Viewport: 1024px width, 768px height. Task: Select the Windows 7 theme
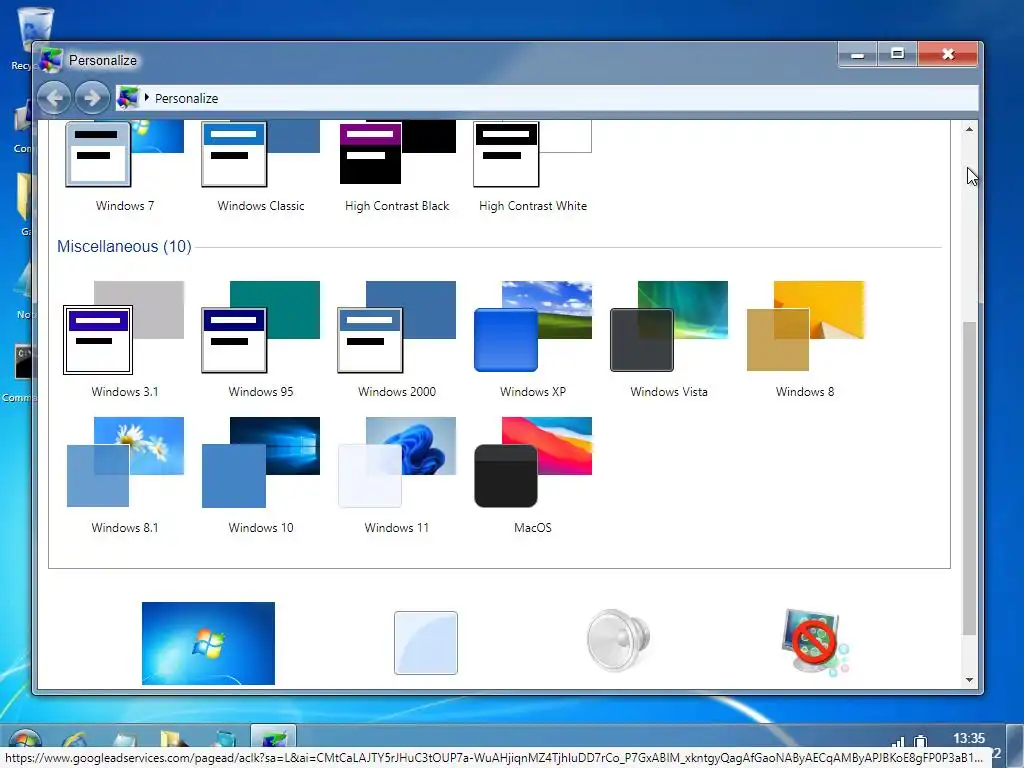[125, 167]
